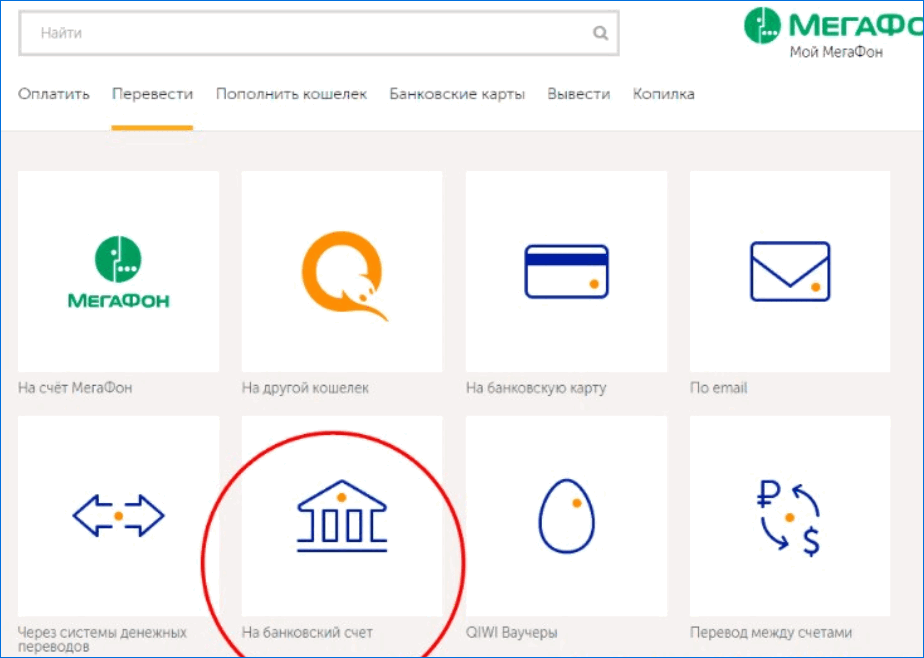Open the Копилка tab
The image size is (924, 658).
[664, 94]
